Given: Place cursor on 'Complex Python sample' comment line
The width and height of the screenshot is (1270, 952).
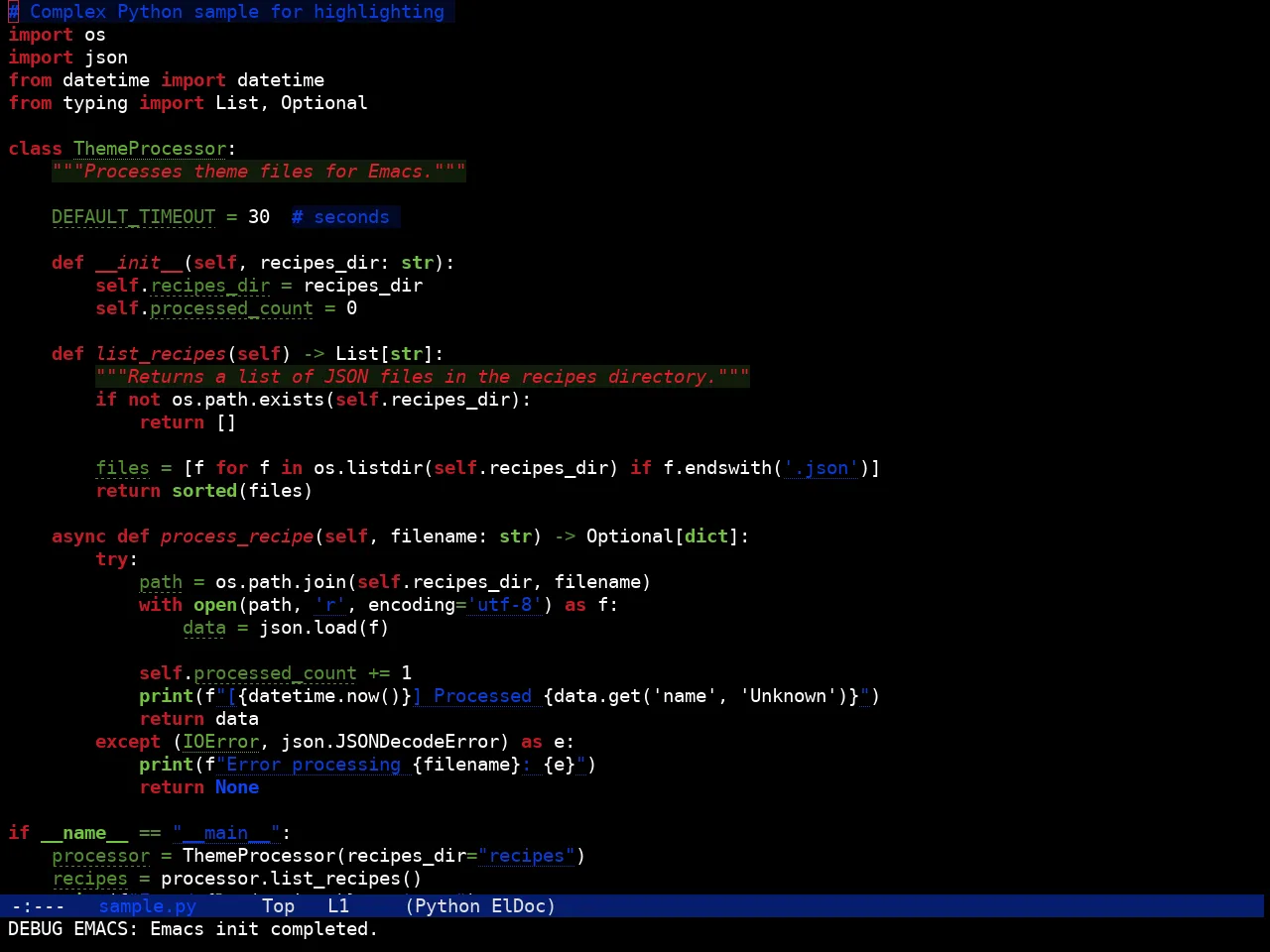Looking at the screenshot, I should pyautogui.click(x=226, y=12).
